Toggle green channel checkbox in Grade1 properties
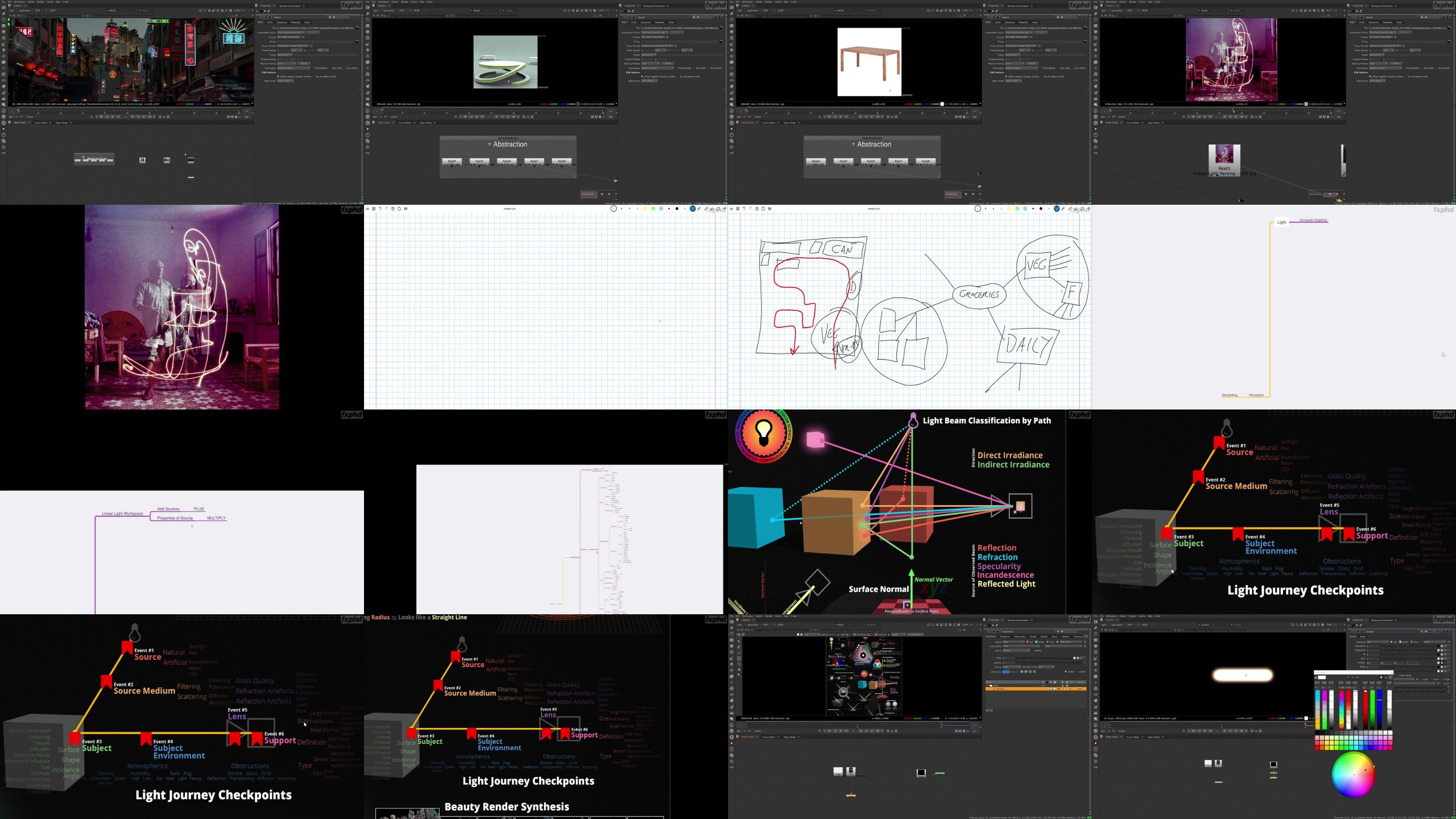1456x819 pixels. point(1400,642)
